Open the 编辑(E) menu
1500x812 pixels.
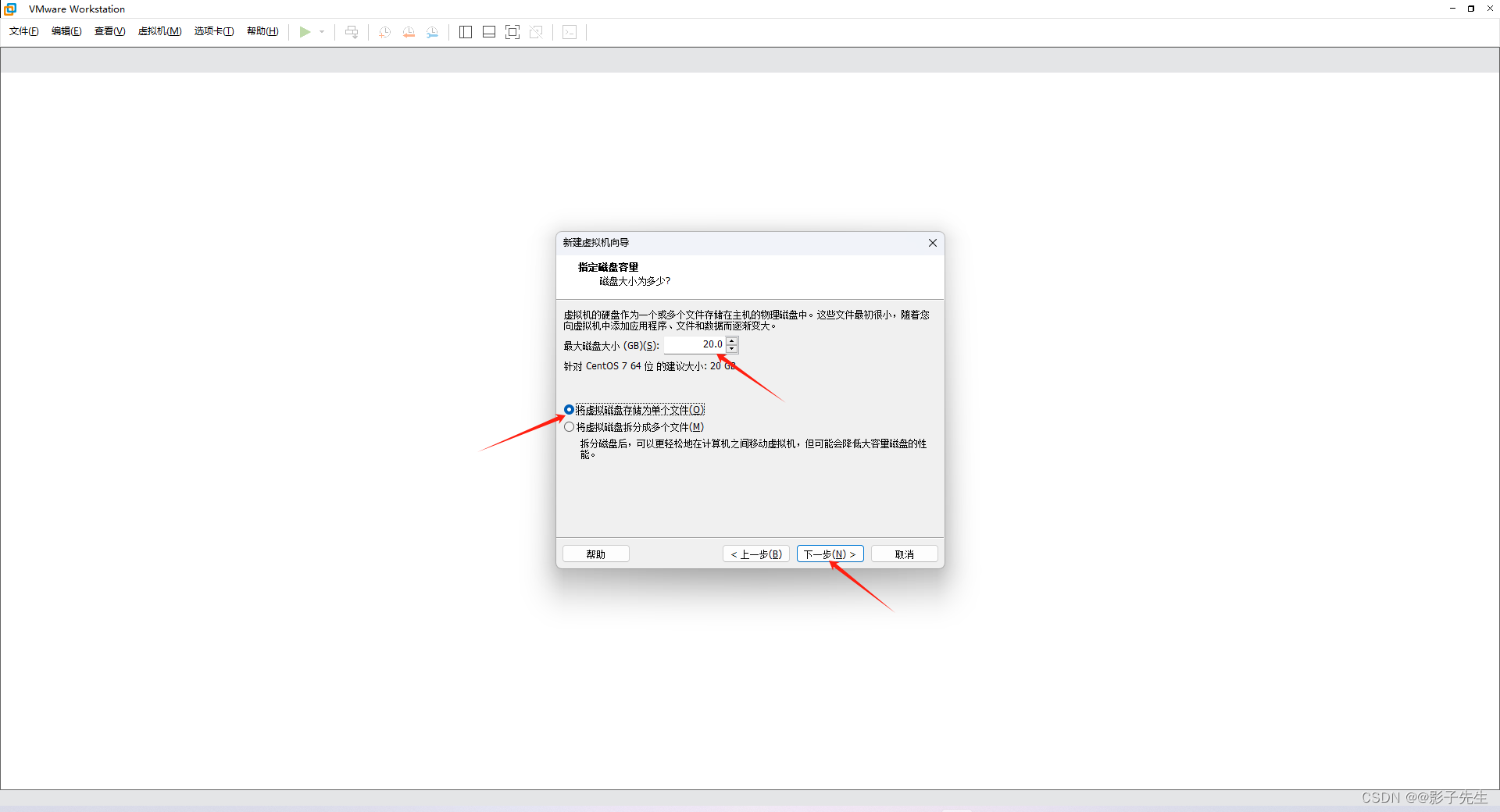(x=66, y=31)
